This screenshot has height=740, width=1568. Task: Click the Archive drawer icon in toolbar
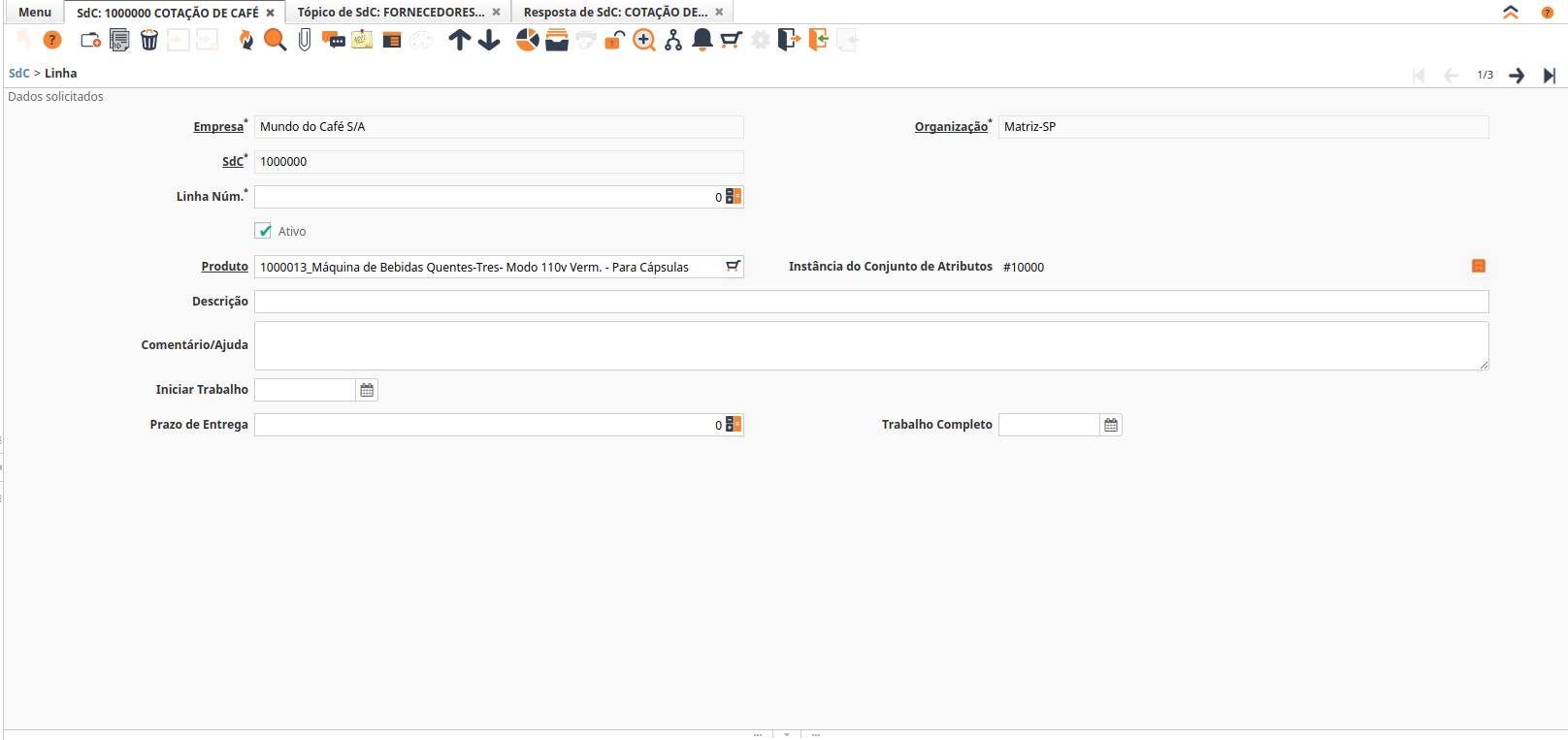click(557, 40)
